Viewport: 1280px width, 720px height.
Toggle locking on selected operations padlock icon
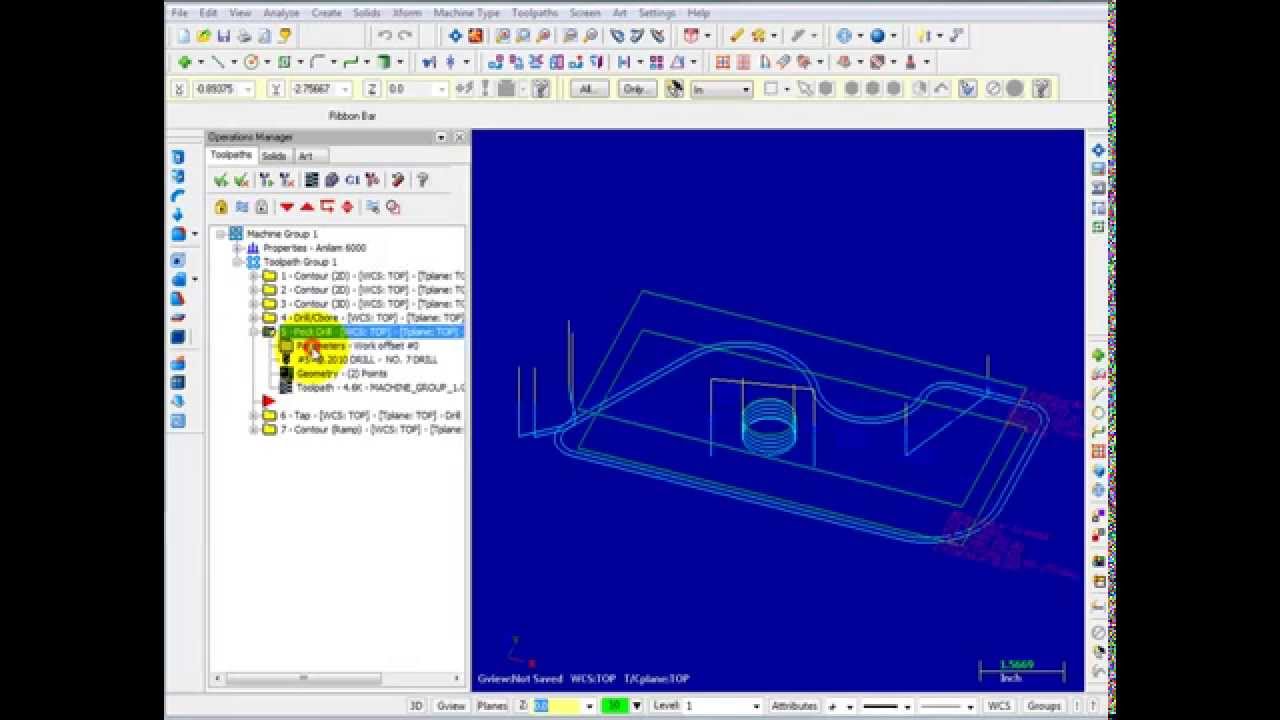pyautogui.click(x=221, y=207)
